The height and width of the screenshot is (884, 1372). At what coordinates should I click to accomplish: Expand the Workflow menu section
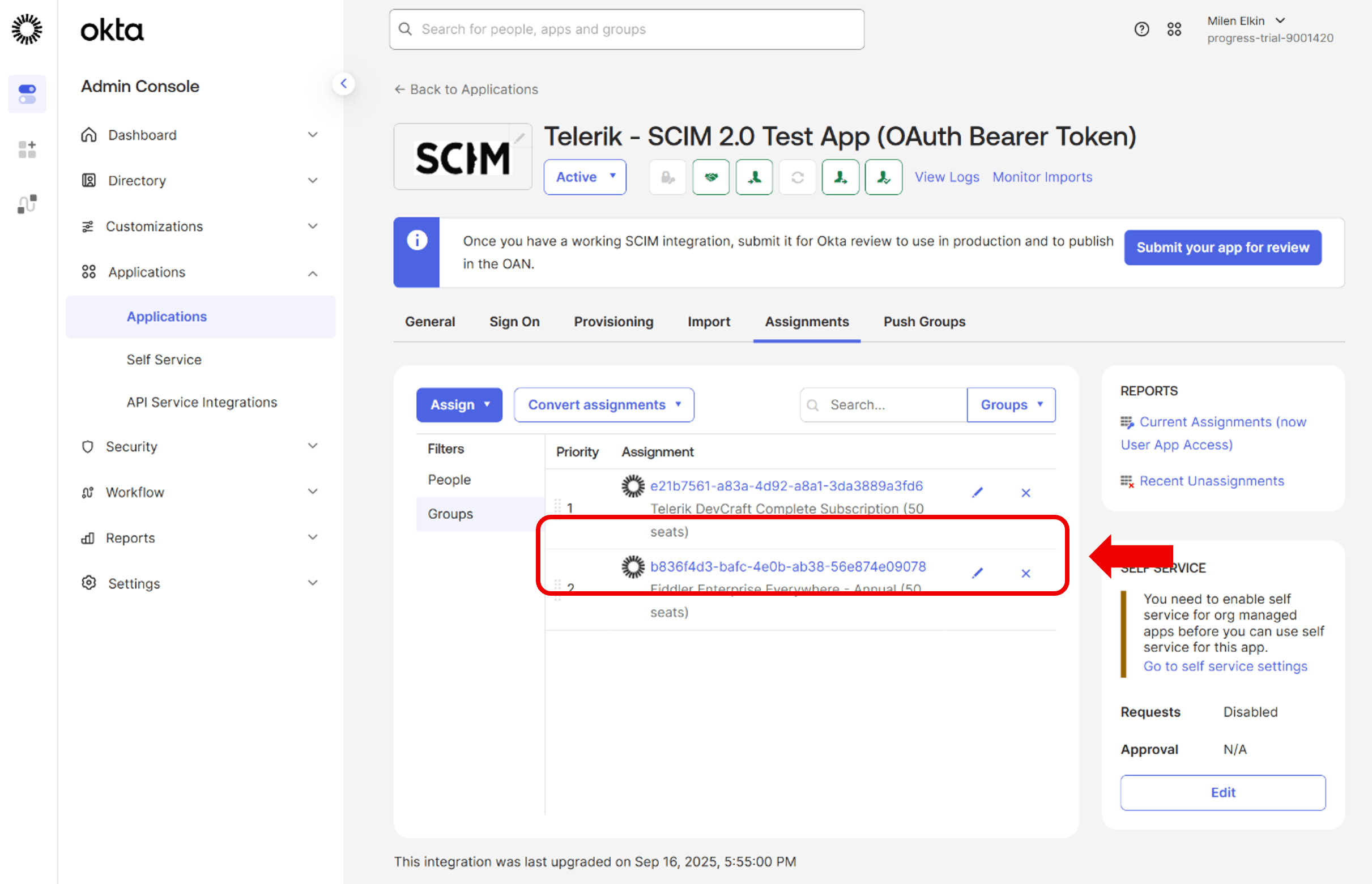pos(201,492)
